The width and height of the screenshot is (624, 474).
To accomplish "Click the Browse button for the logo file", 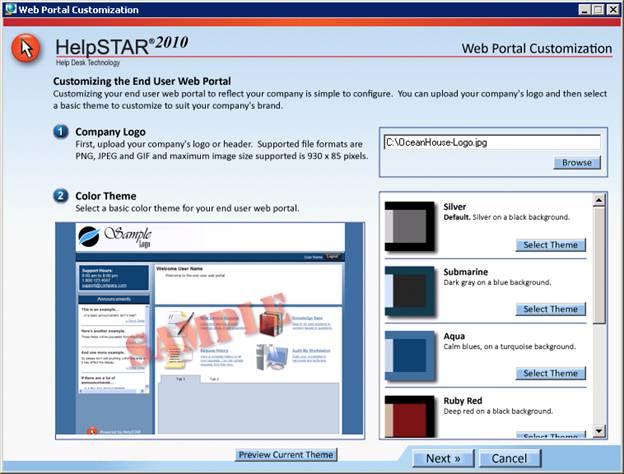I will (x=577, y=162).
